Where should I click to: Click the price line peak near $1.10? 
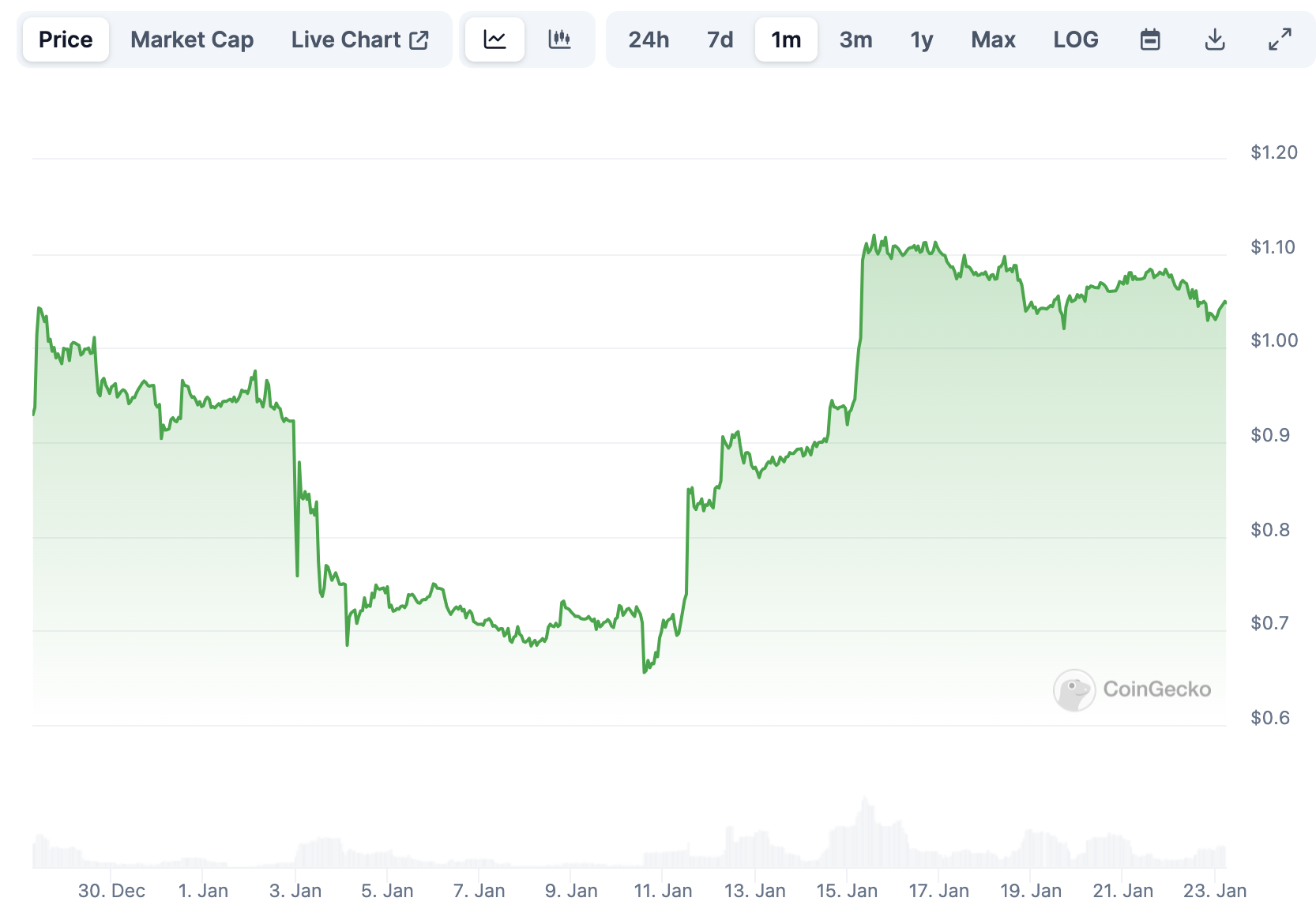874,235
